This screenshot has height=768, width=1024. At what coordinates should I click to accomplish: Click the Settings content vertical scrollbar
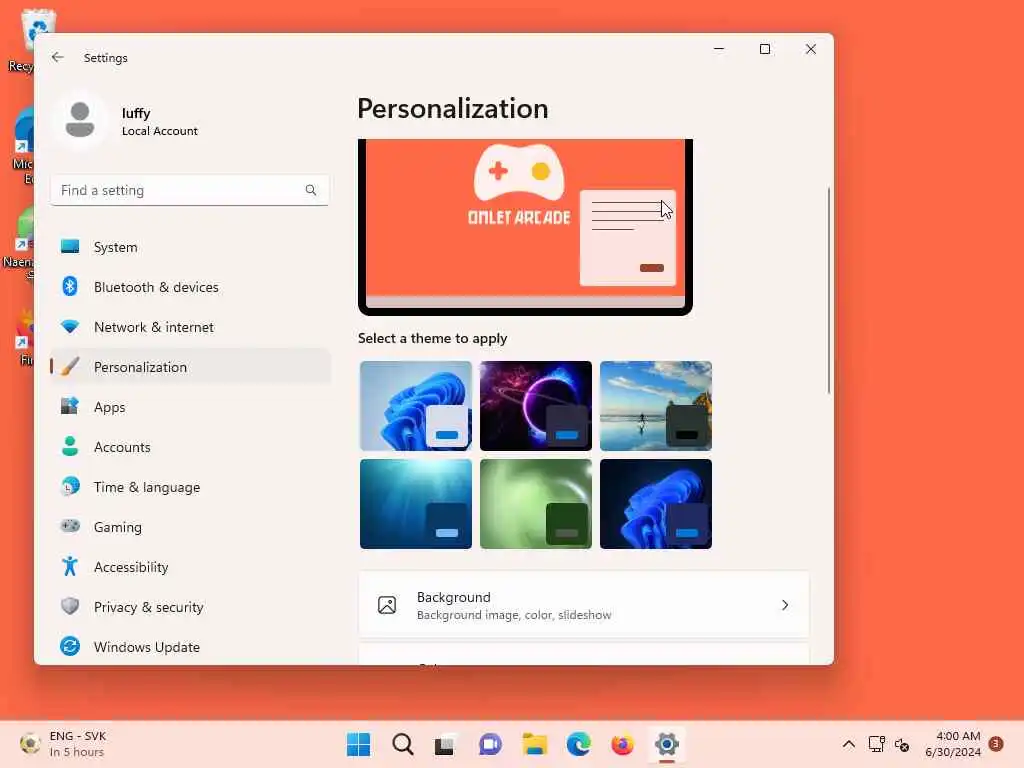click(x=829, y=291)
